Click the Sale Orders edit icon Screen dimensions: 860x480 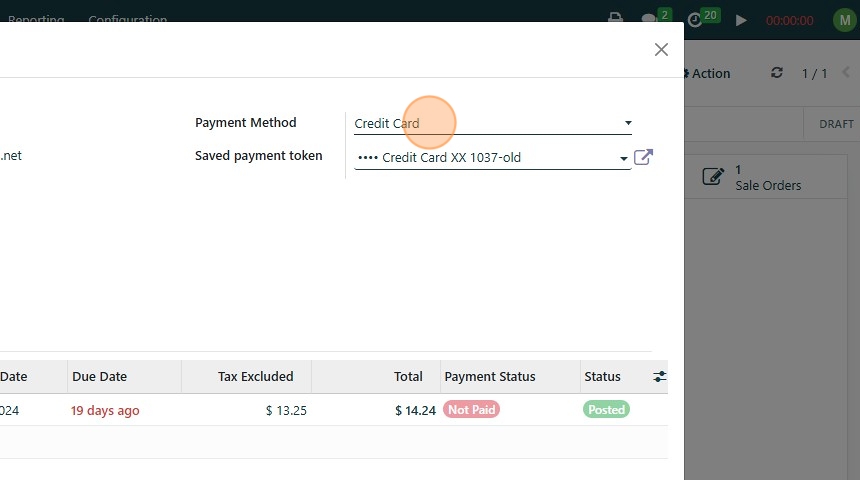click(713, 176)
